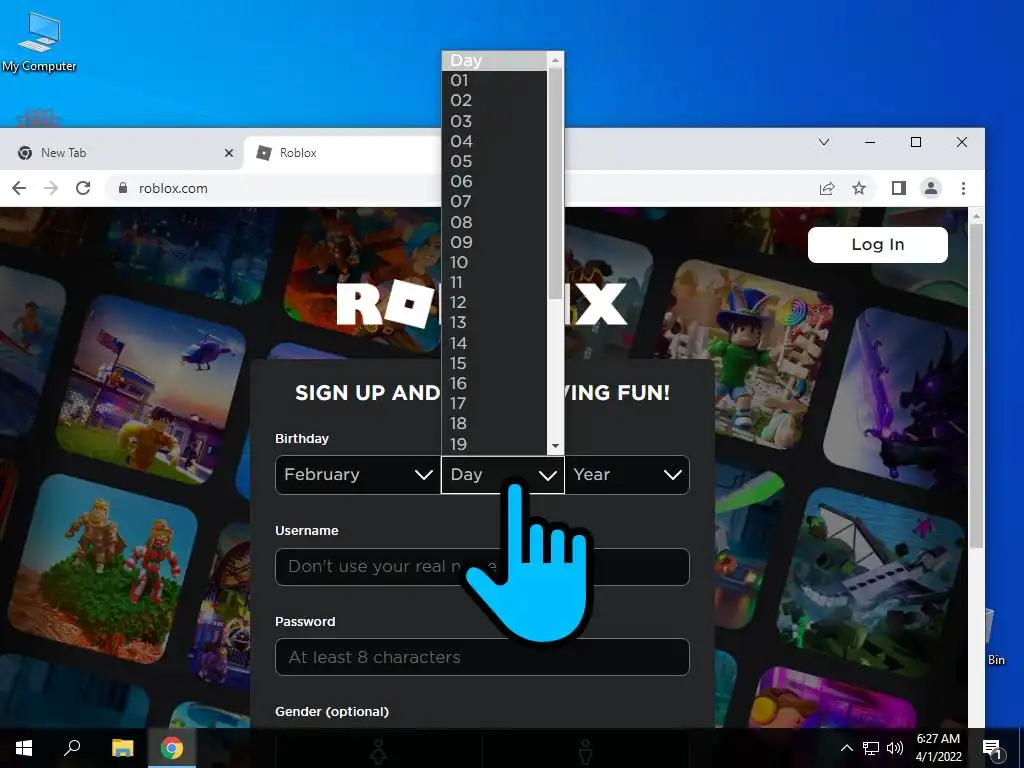Viewport: 1024px width, 768px height.
Task: Open File Explorer from taskbar
Action: click(x=122, y=748)
